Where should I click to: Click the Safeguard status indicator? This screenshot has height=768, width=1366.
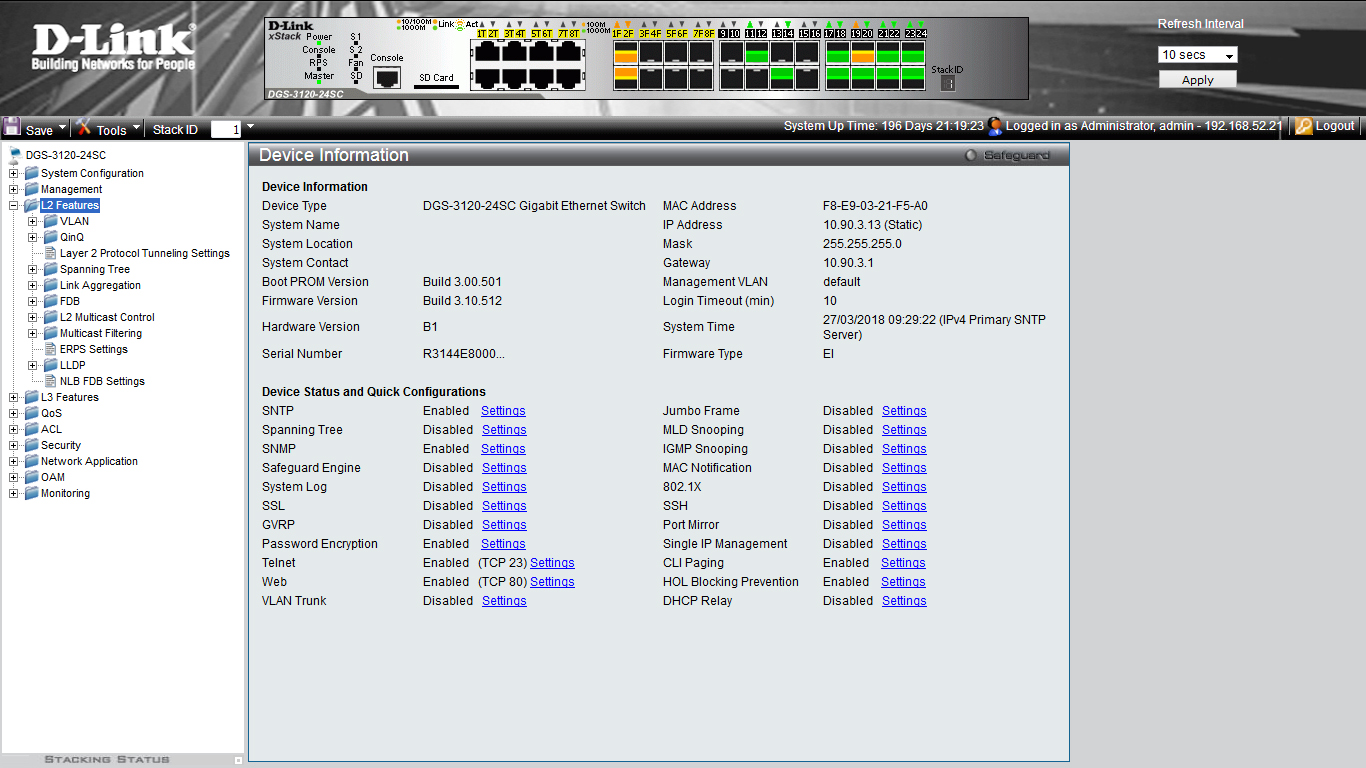pyautogui.click(x=970, y=155)
